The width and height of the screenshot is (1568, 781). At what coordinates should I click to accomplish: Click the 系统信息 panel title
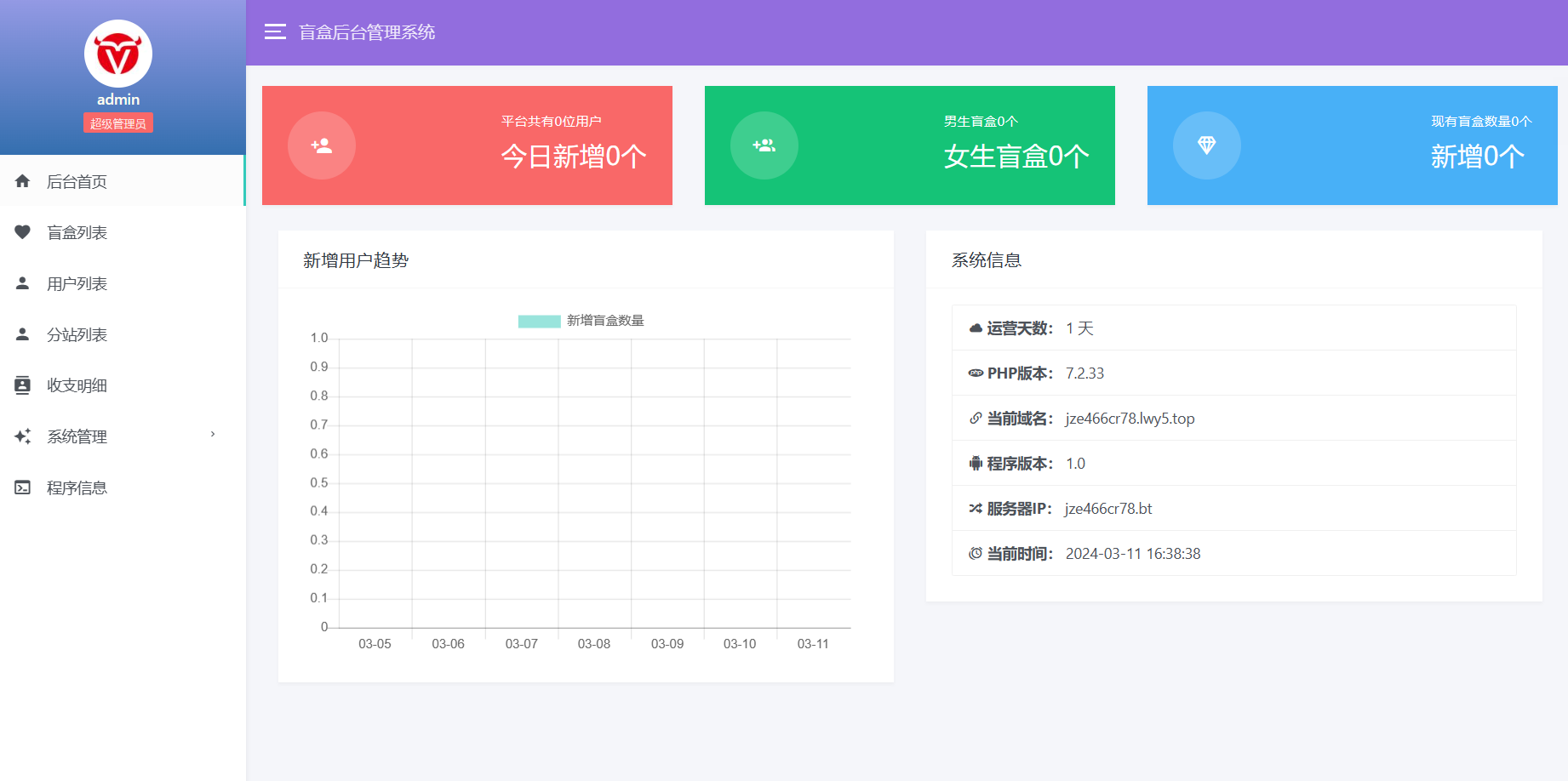tap(987, 260)
